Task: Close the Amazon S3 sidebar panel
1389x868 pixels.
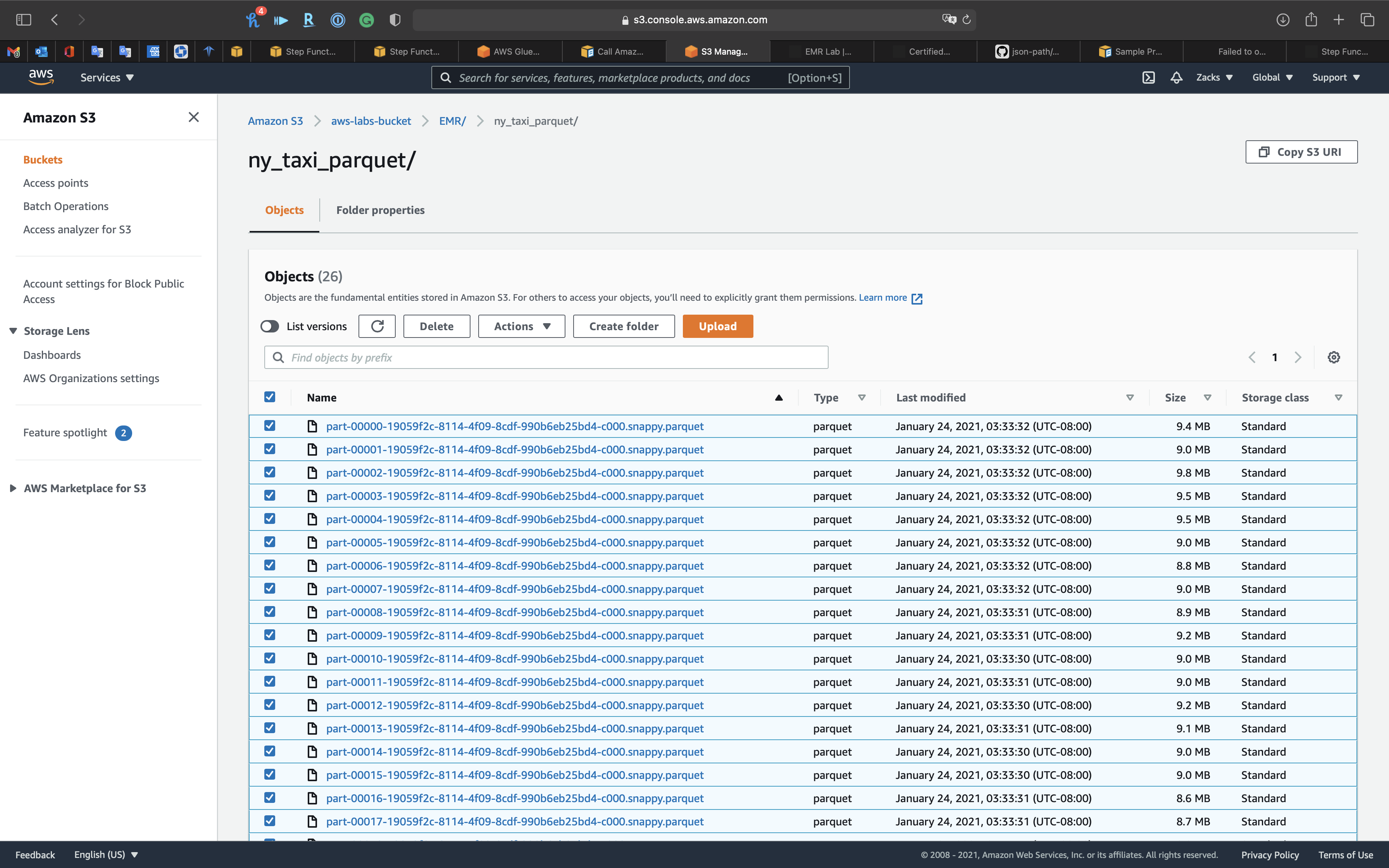Action: pyautogui.click(x=193, y=117)
